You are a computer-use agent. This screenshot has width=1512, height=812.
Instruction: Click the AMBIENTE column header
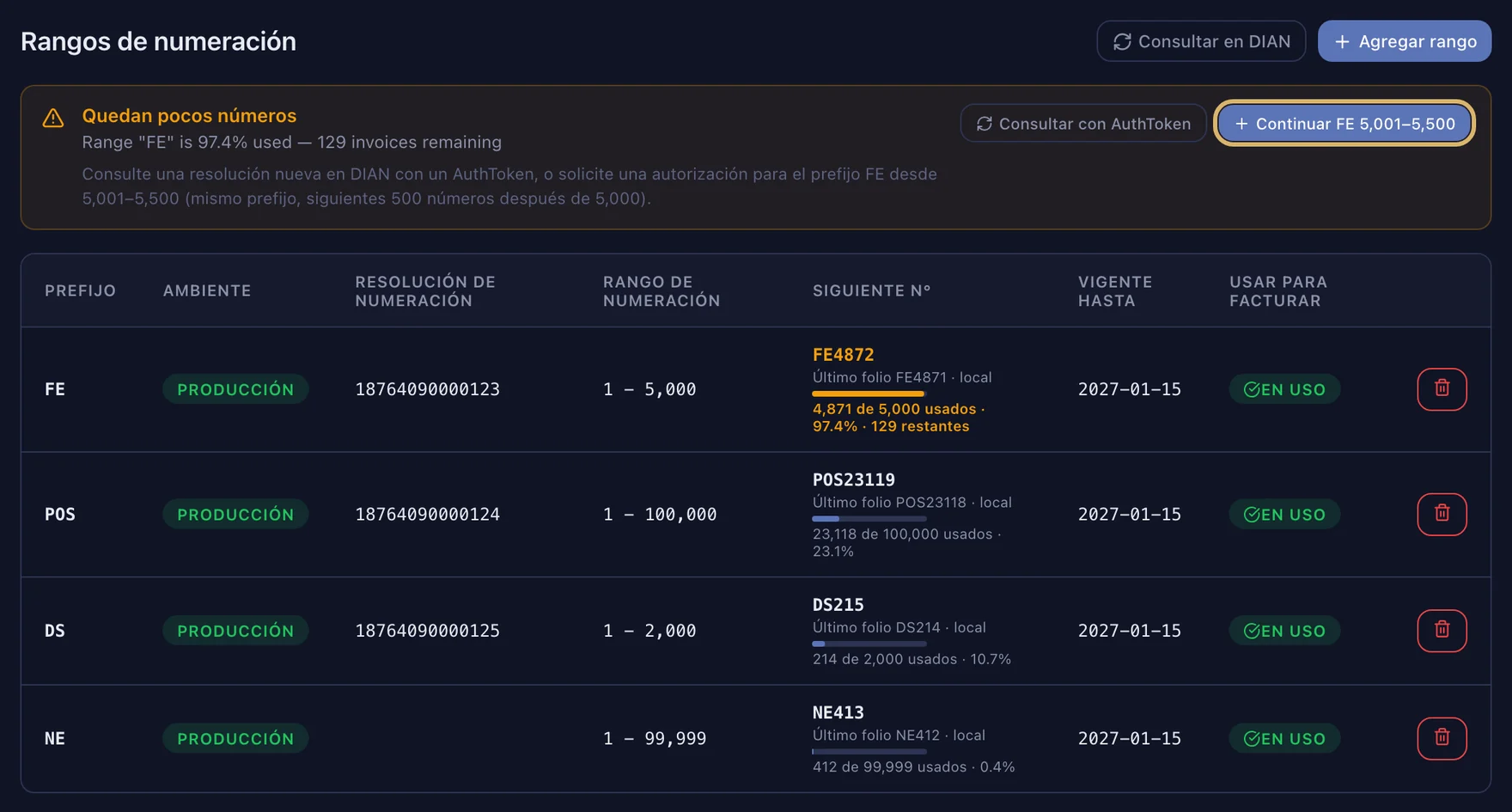coord(207,290)
